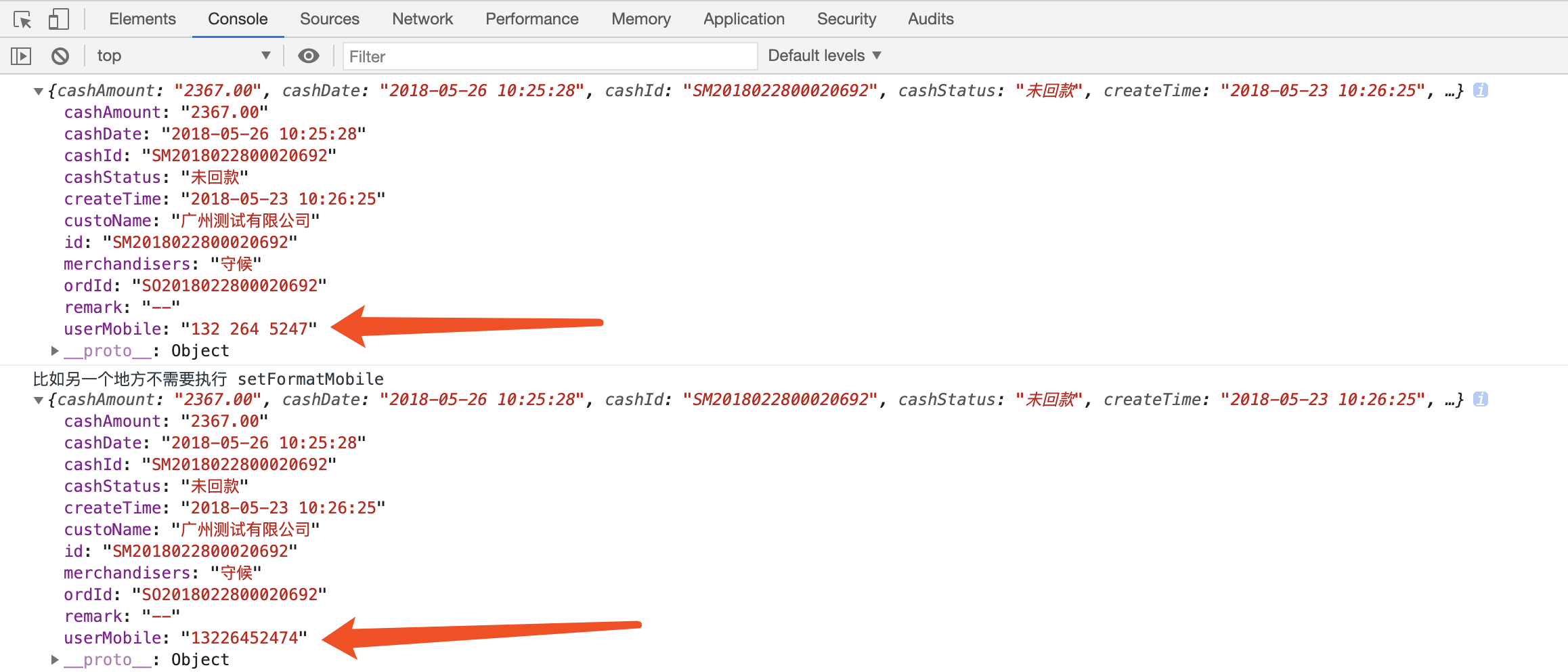Viewport: 1568px width, 672px height.
Task: Click the userMobile value "132 264 5247"
Action: (249, 329)
